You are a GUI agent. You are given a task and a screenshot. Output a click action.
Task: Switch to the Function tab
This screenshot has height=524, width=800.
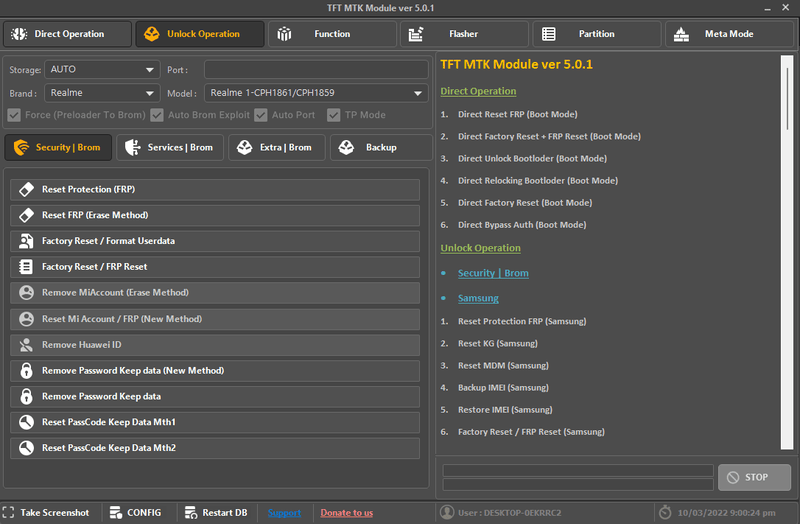pyautogui.click(x=333, y=34)
